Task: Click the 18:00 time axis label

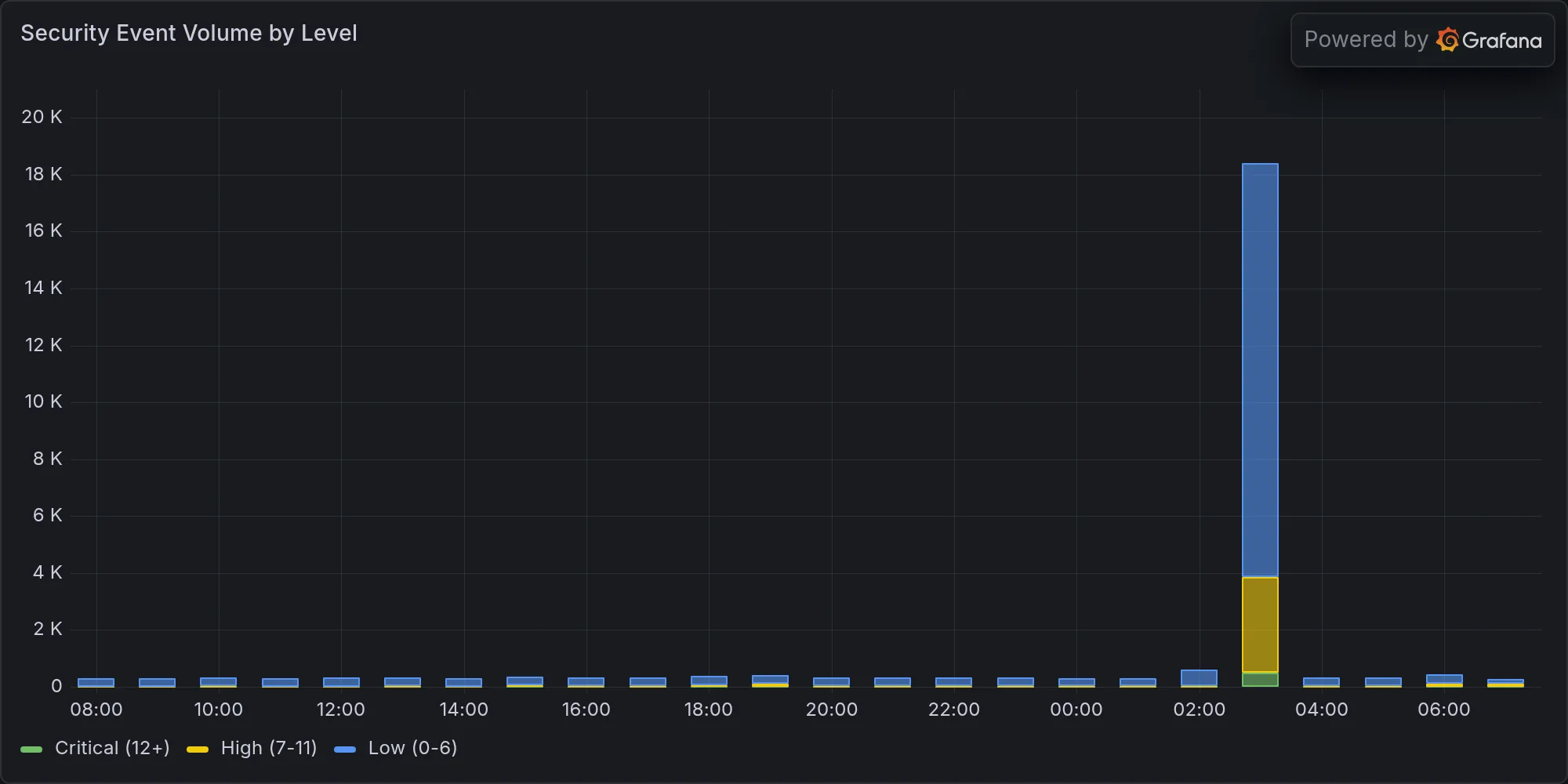Action: click(709, 710)
